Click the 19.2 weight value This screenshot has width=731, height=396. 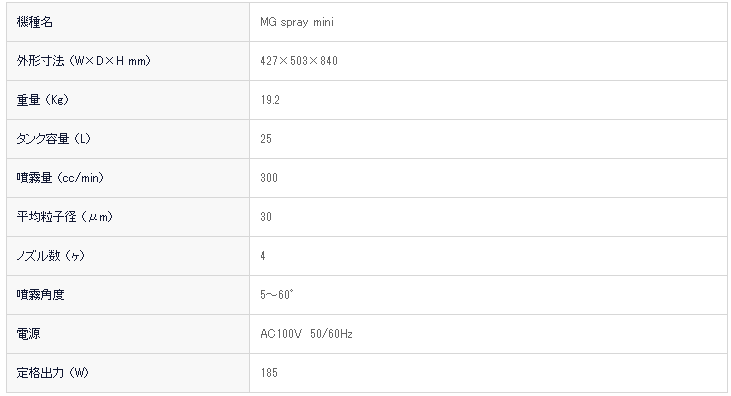(x=270, y=100)
